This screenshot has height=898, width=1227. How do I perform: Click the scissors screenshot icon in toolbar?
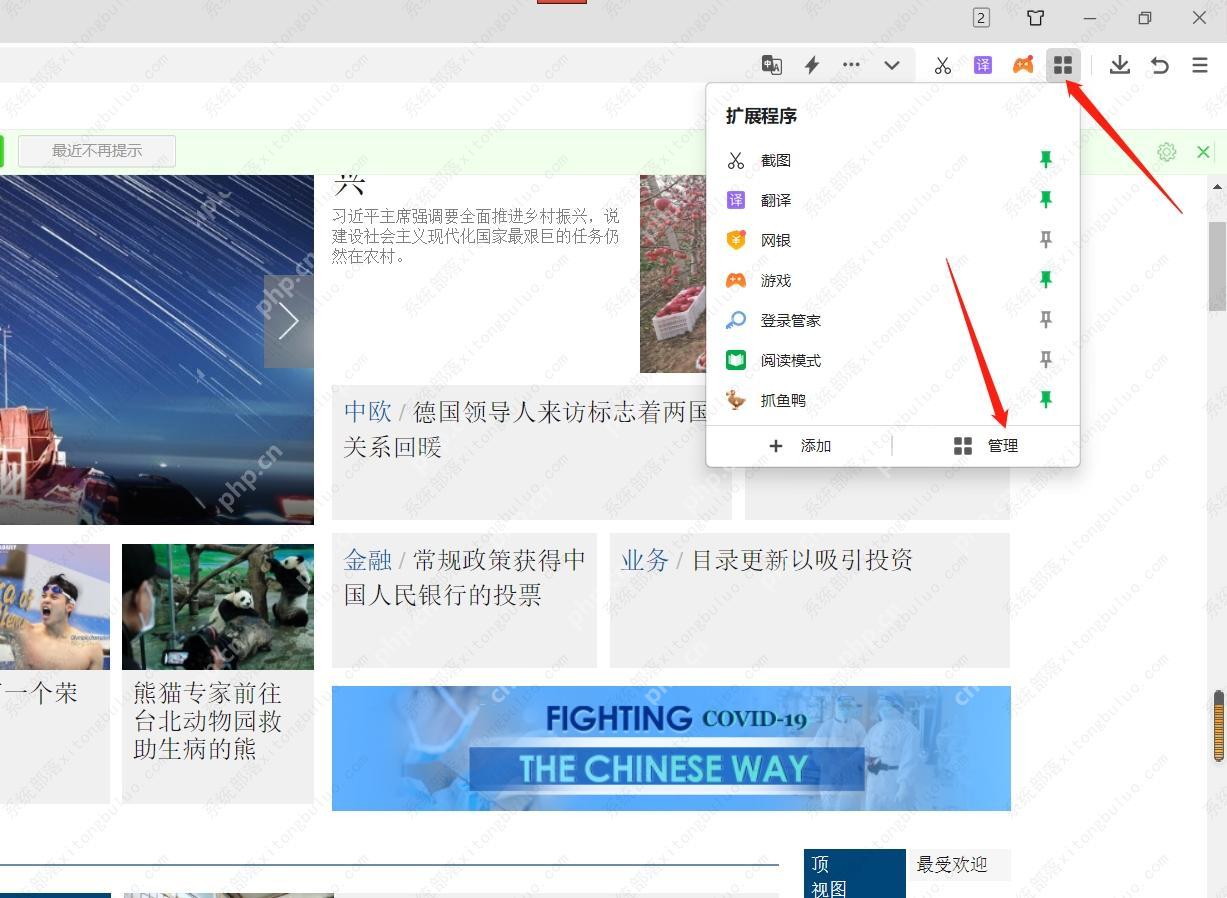942,65
